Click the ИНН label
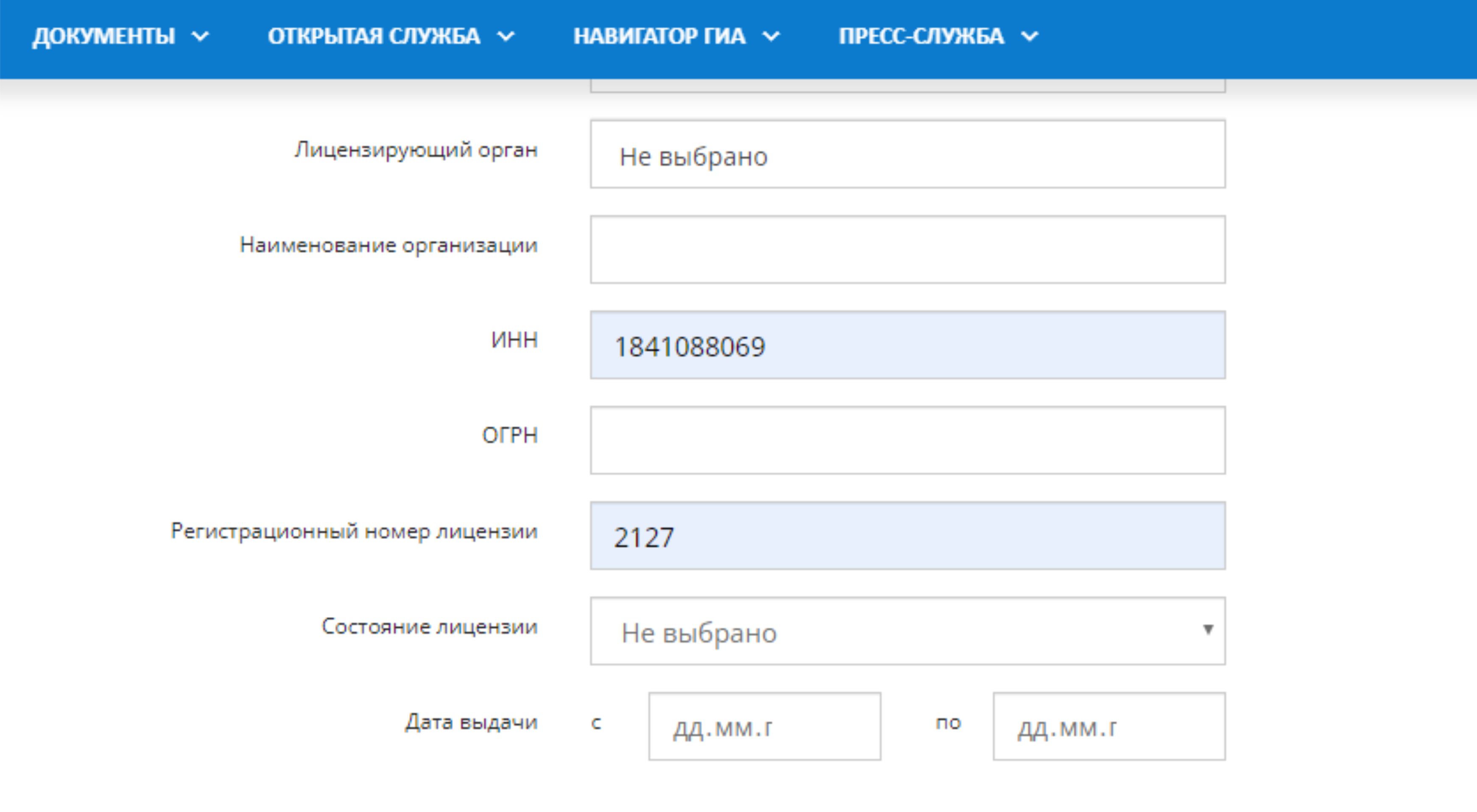Viewport: 1477px width, 812px height. (x=514, y=340)
